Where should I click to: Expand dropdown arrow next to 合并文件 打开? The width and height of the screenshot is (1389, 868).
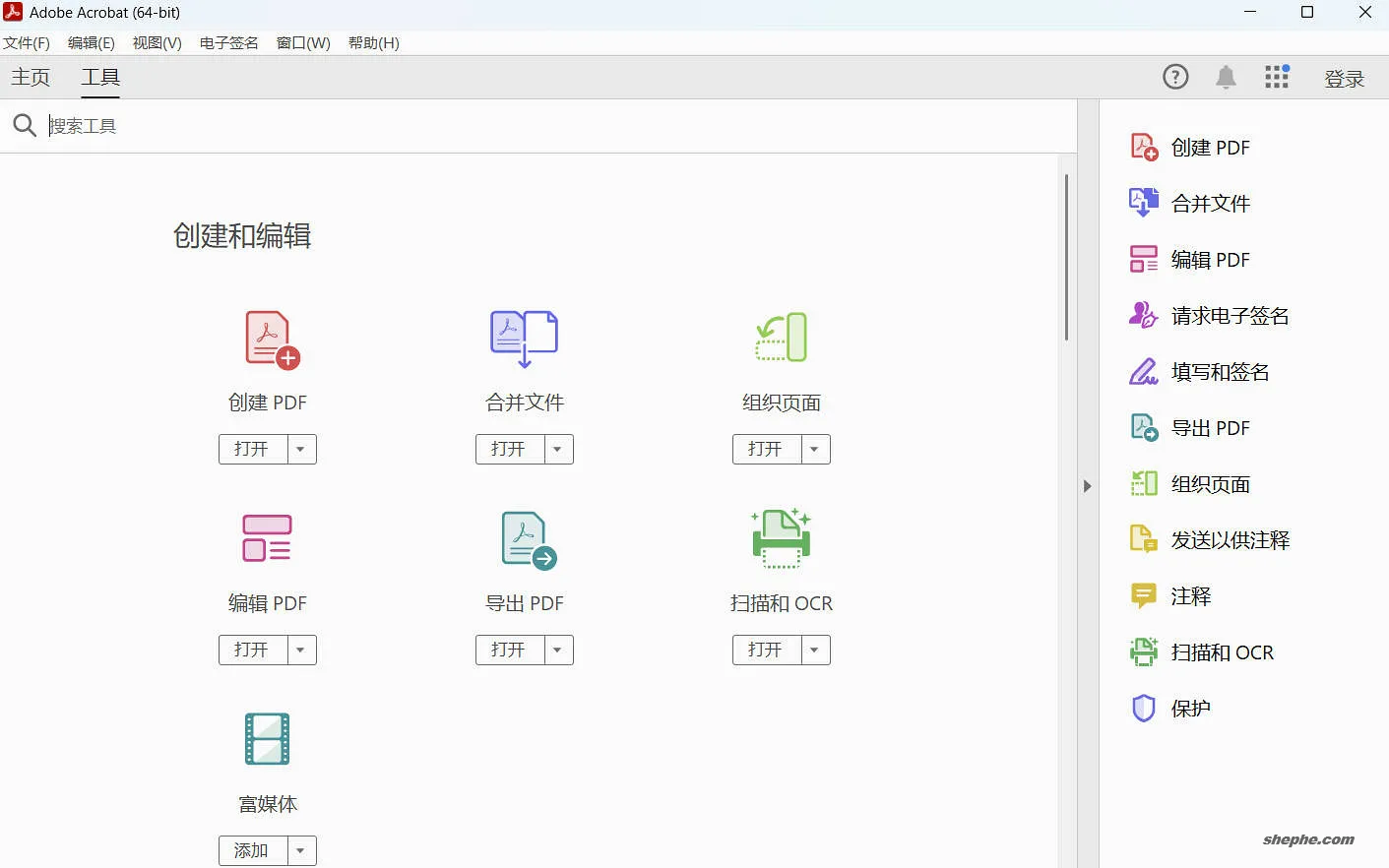pos(558,449)
